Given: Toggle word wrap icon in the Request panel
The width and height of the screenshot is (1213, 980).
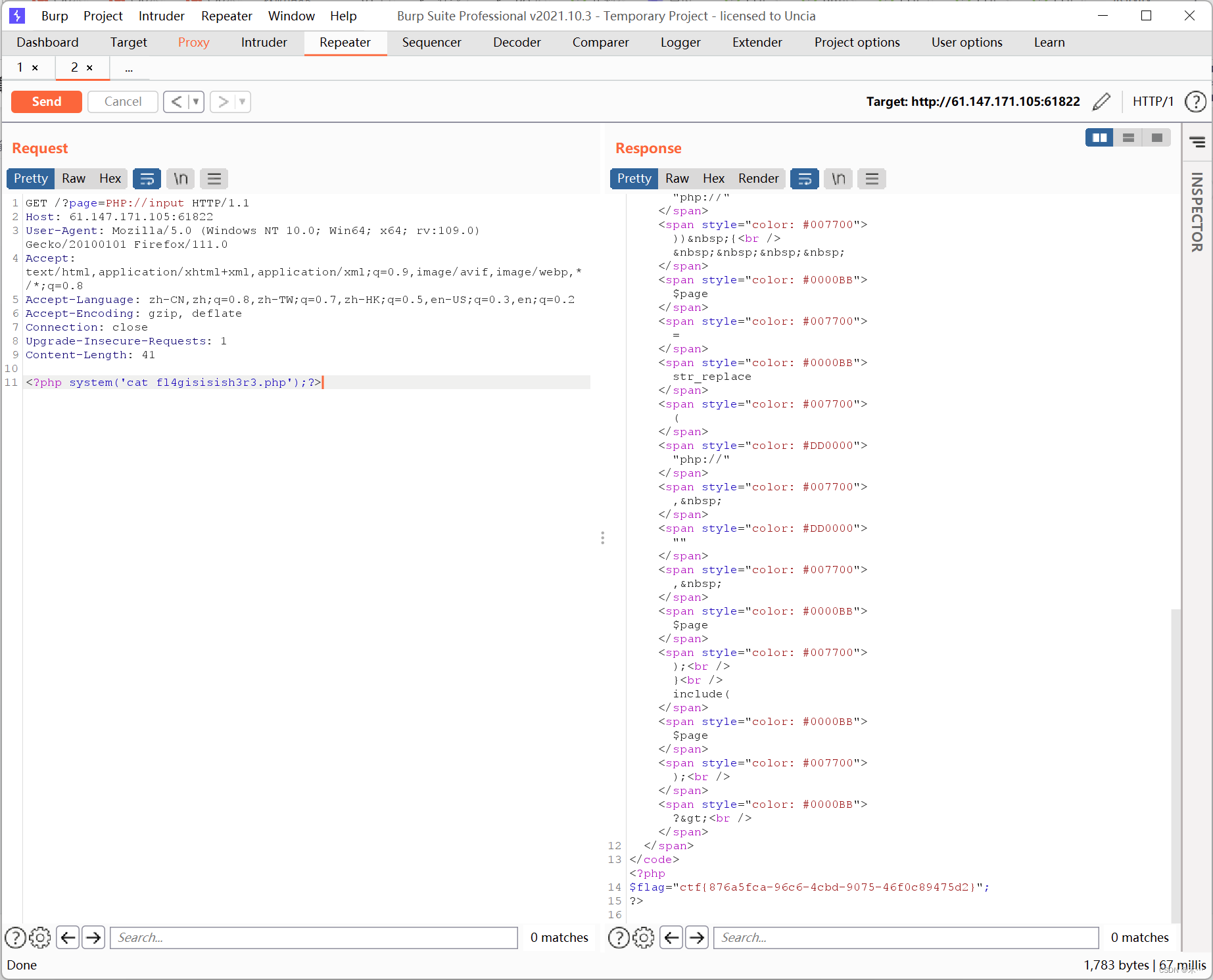Looking at the screenshot, I should [147, 179].
